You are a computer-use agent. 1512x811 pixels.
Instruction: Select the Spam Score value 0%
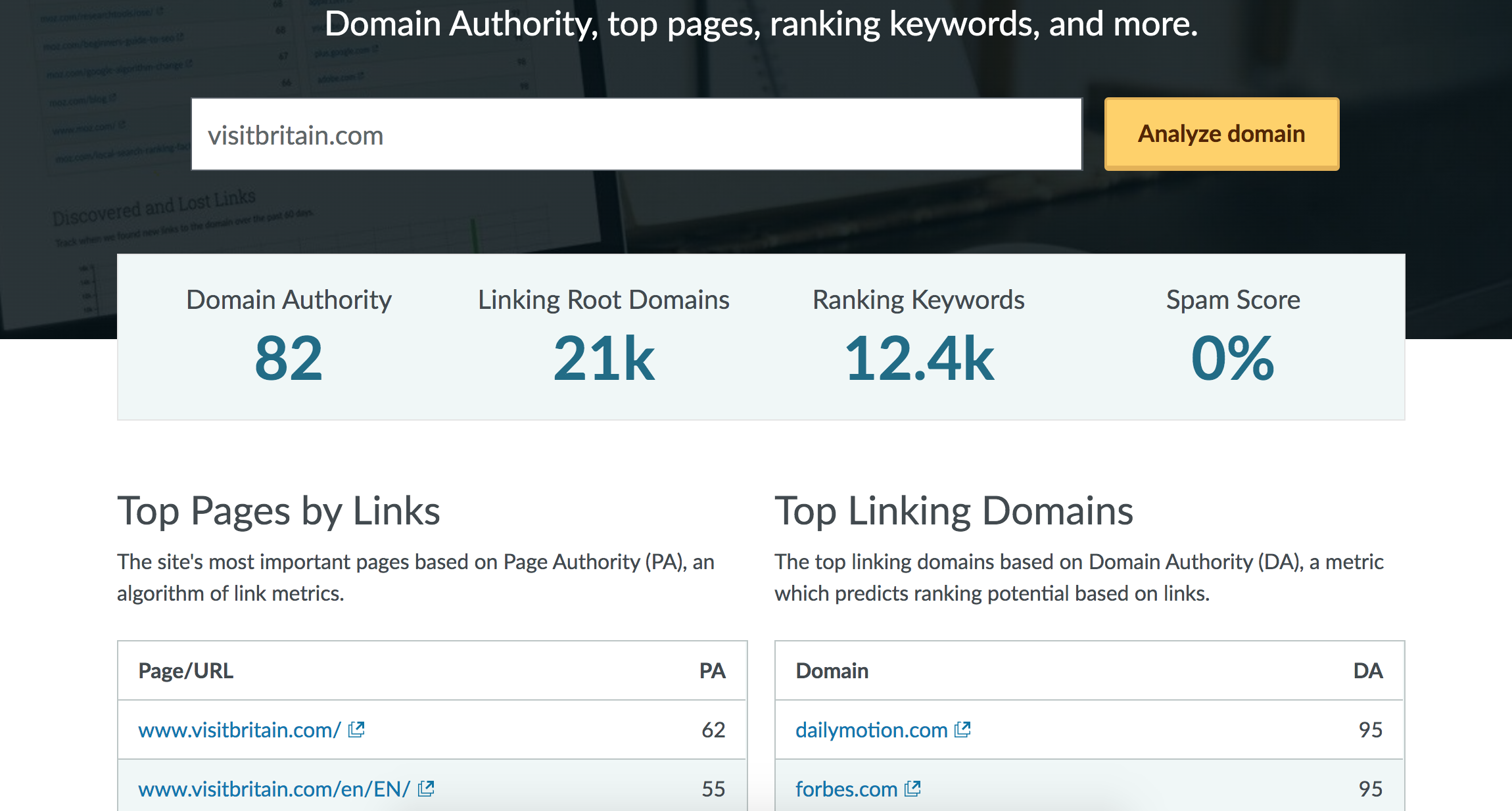pyautogui.click(x=1233, y=358)
